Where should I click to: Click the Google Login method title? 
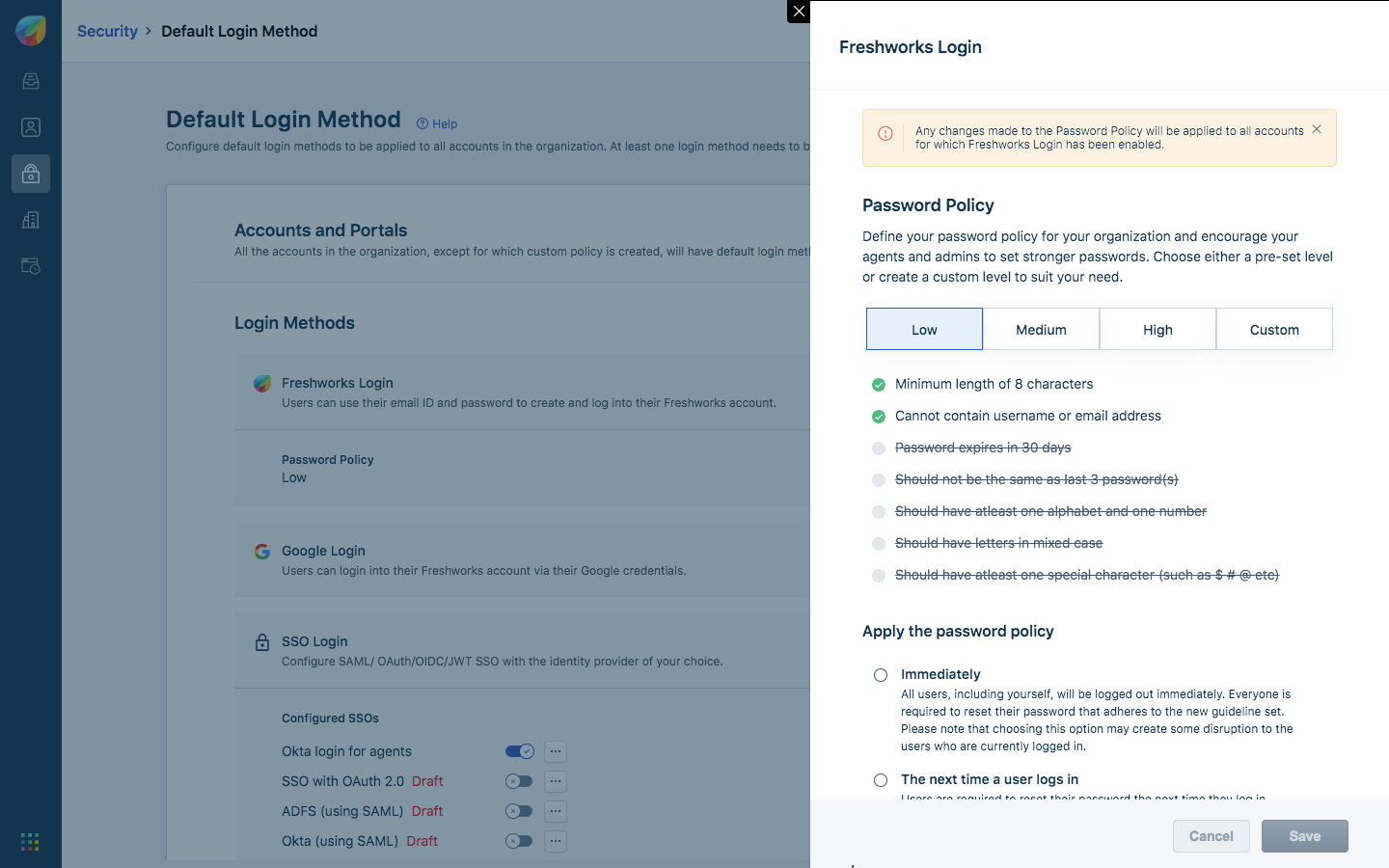click(323, 551)
